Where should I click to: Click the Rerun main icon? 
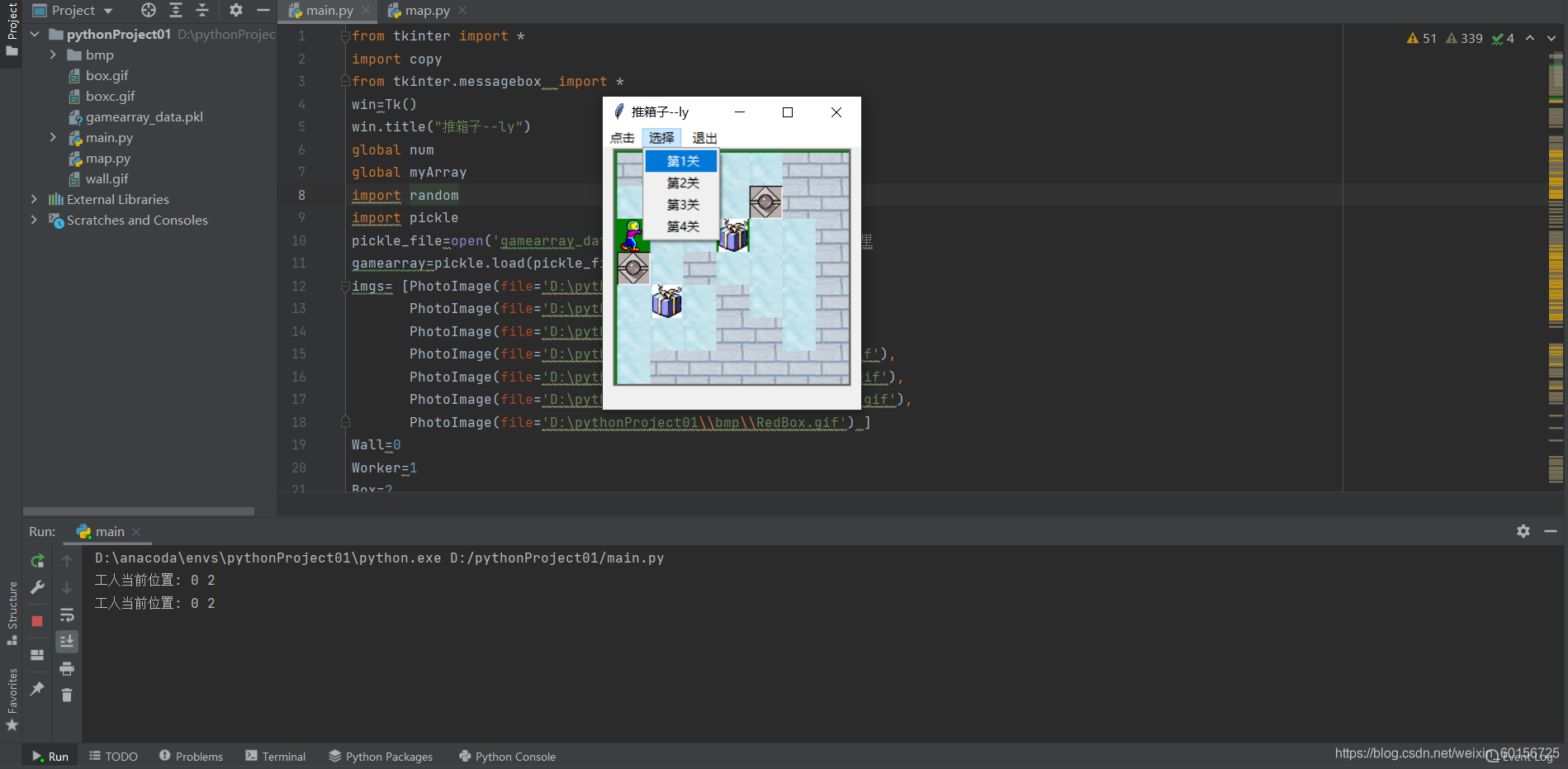coord(37,561)
